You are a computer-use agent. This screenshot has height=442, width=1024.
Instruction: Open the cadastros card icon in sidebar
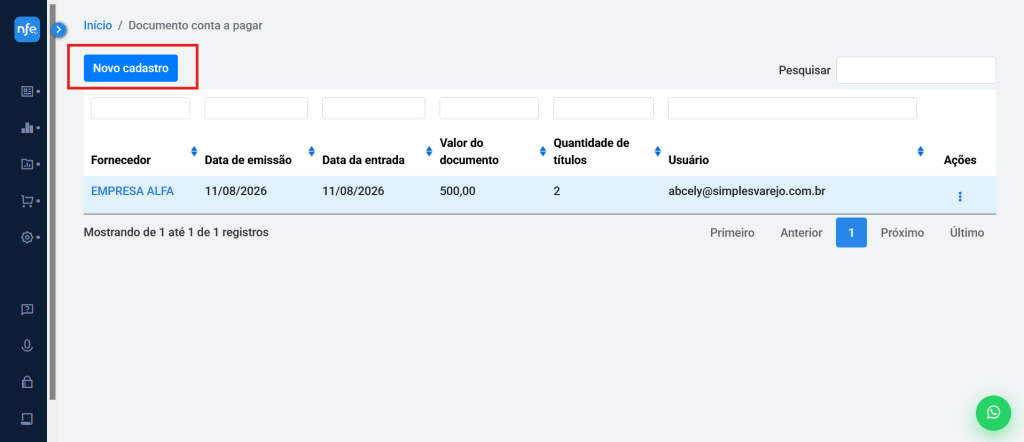click(27, 91)
